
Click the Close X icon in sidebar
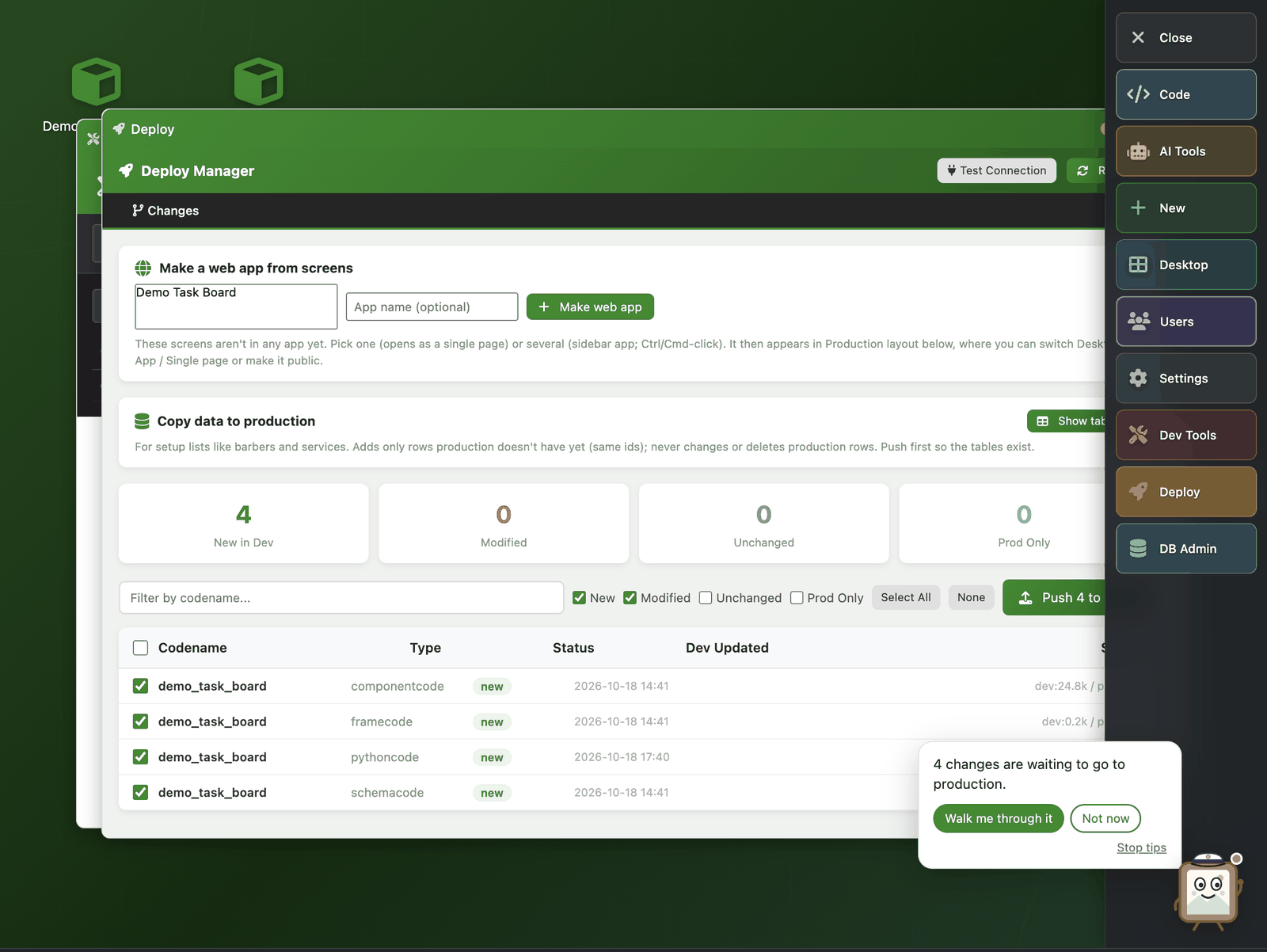coord(1138,37)
